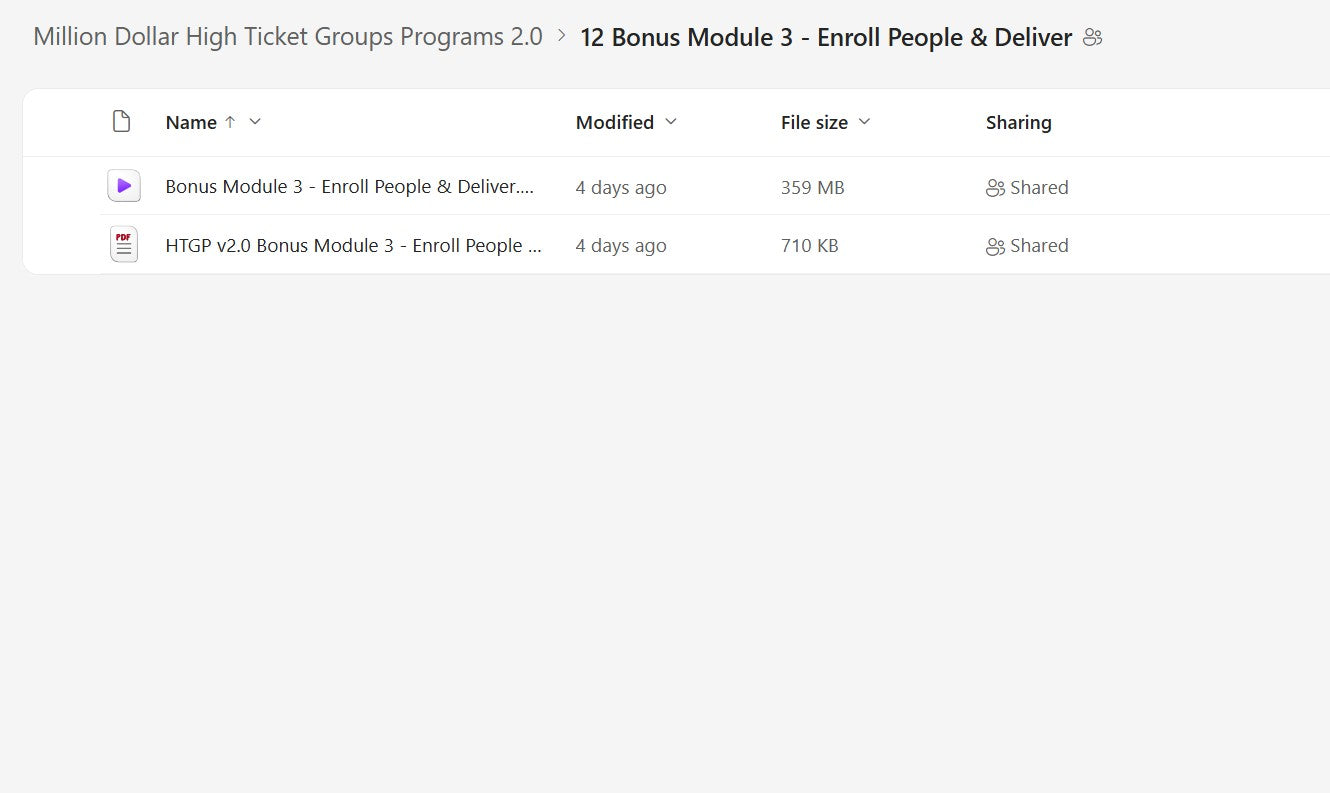Image resolution: width=1330 pixels, height=793 pixels.
Task: Click the people icon in the video row
Action: (995, 188)
